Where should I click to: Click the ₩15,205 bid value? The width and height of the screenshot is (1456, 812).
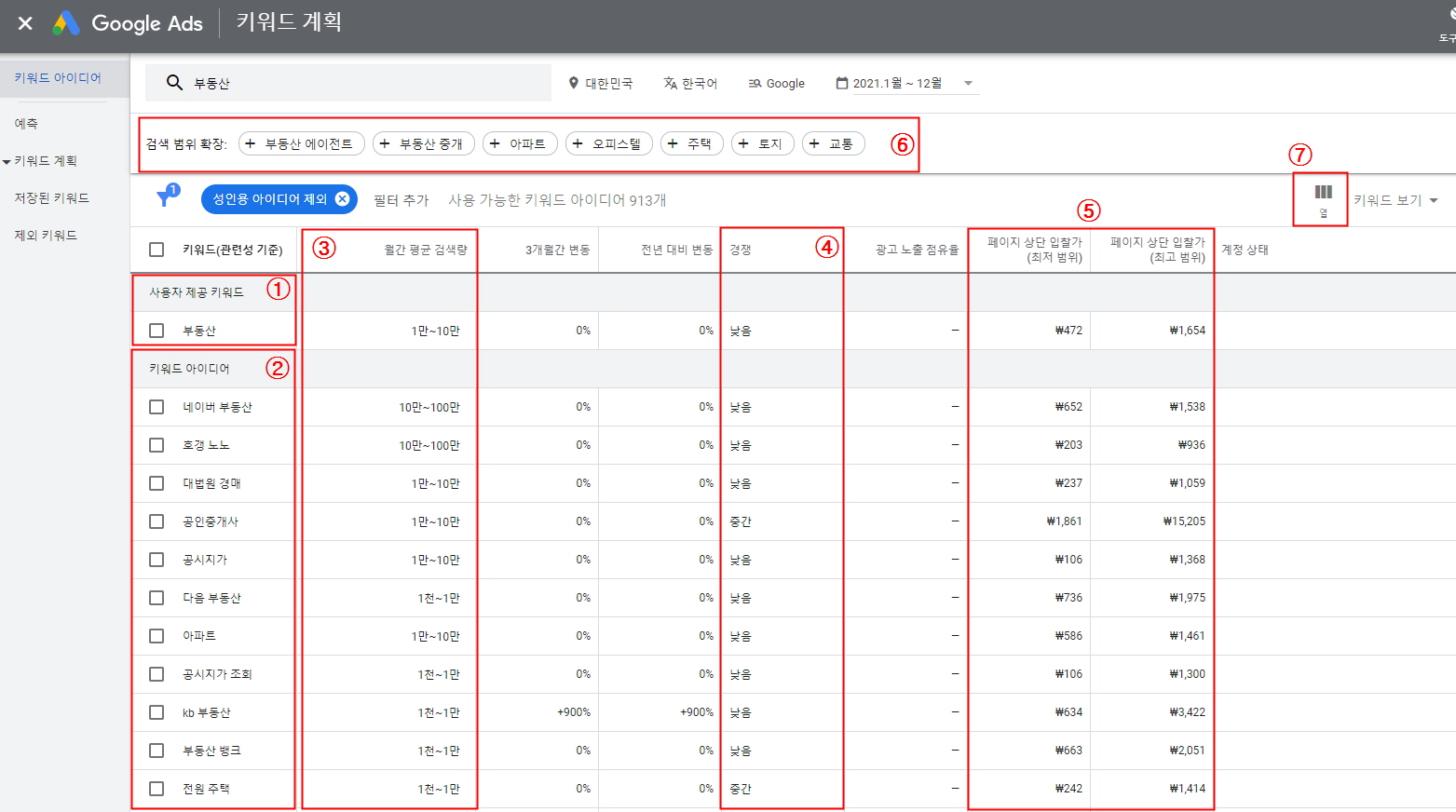[x=1184, y=521]
